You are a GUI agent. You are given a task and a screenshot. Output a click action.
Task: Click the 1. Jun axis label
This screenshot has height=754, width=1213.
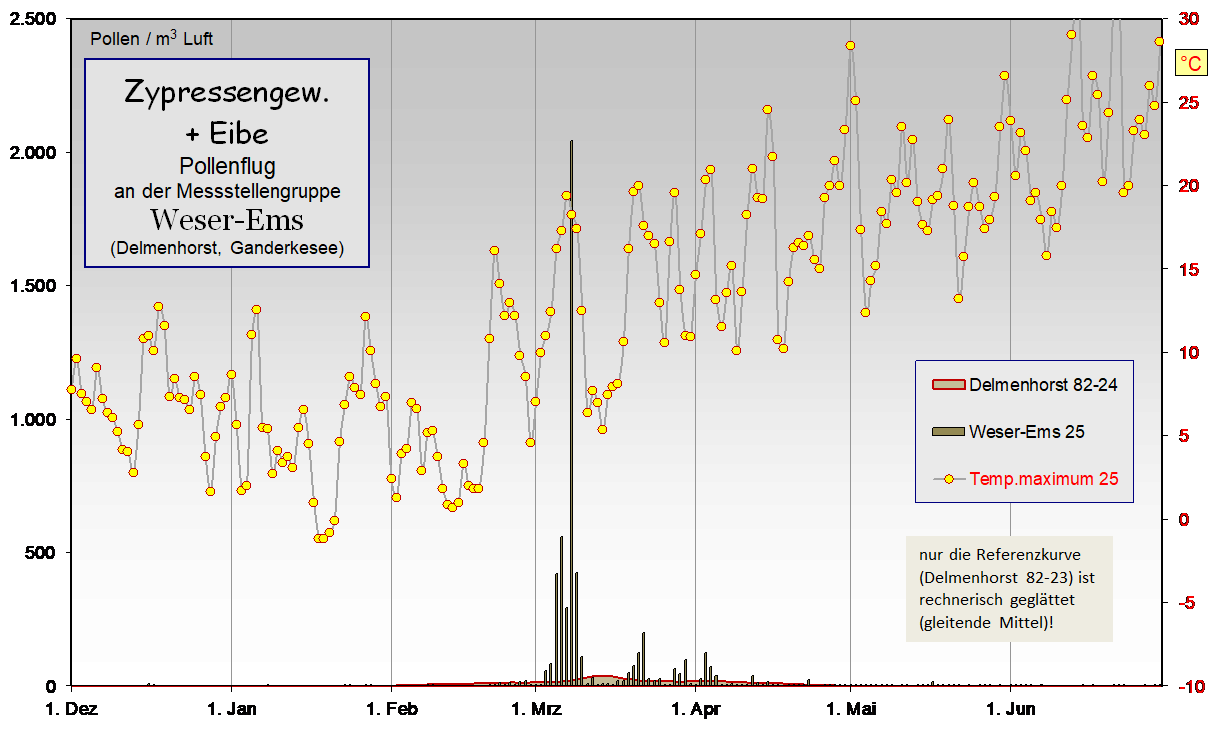pos(1010,711)
